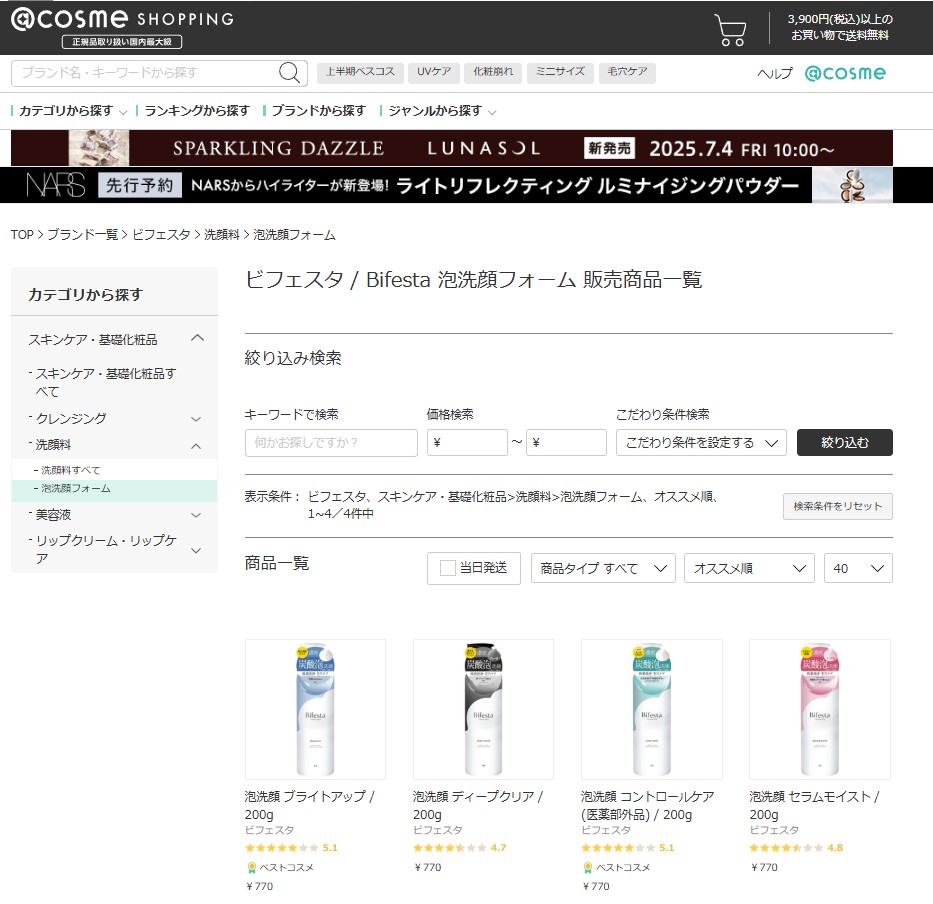The width and height of the screenshot is (933, 904).
Task: Toggle the 当日発送 checkbox
Action: pos(447,568)
